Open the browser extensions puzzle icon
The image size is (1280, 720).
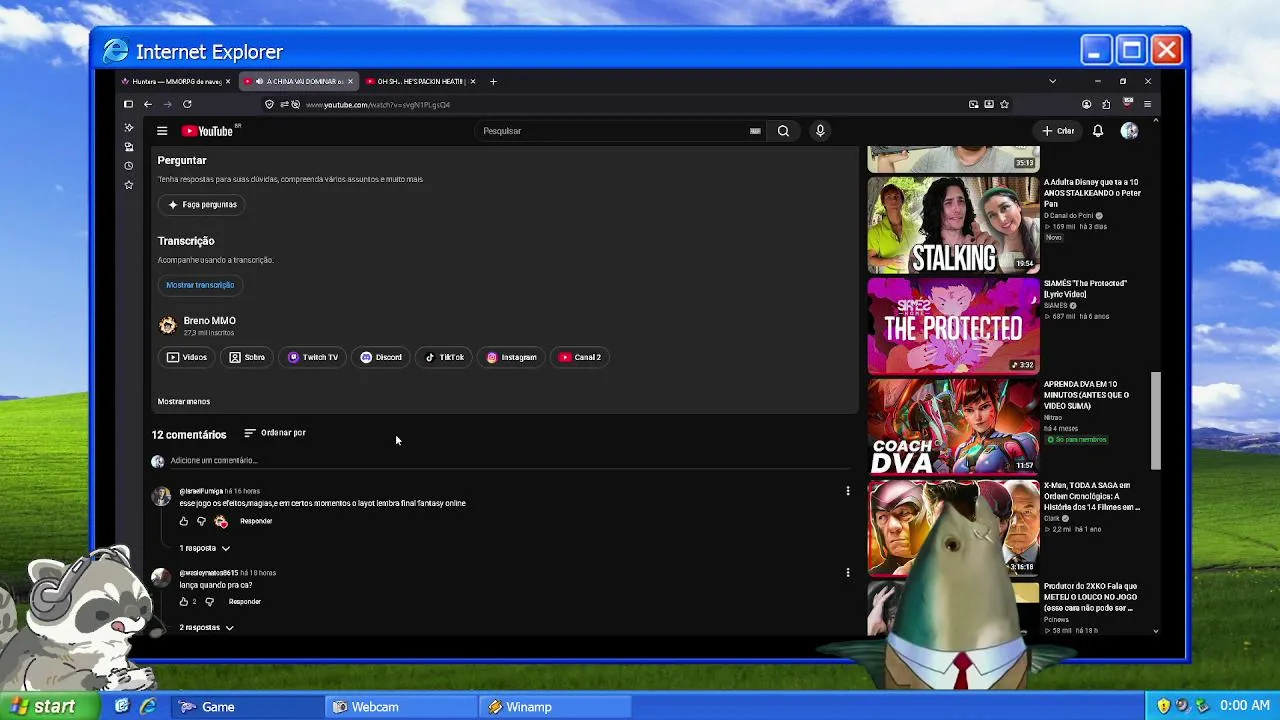coord(1106,104)
